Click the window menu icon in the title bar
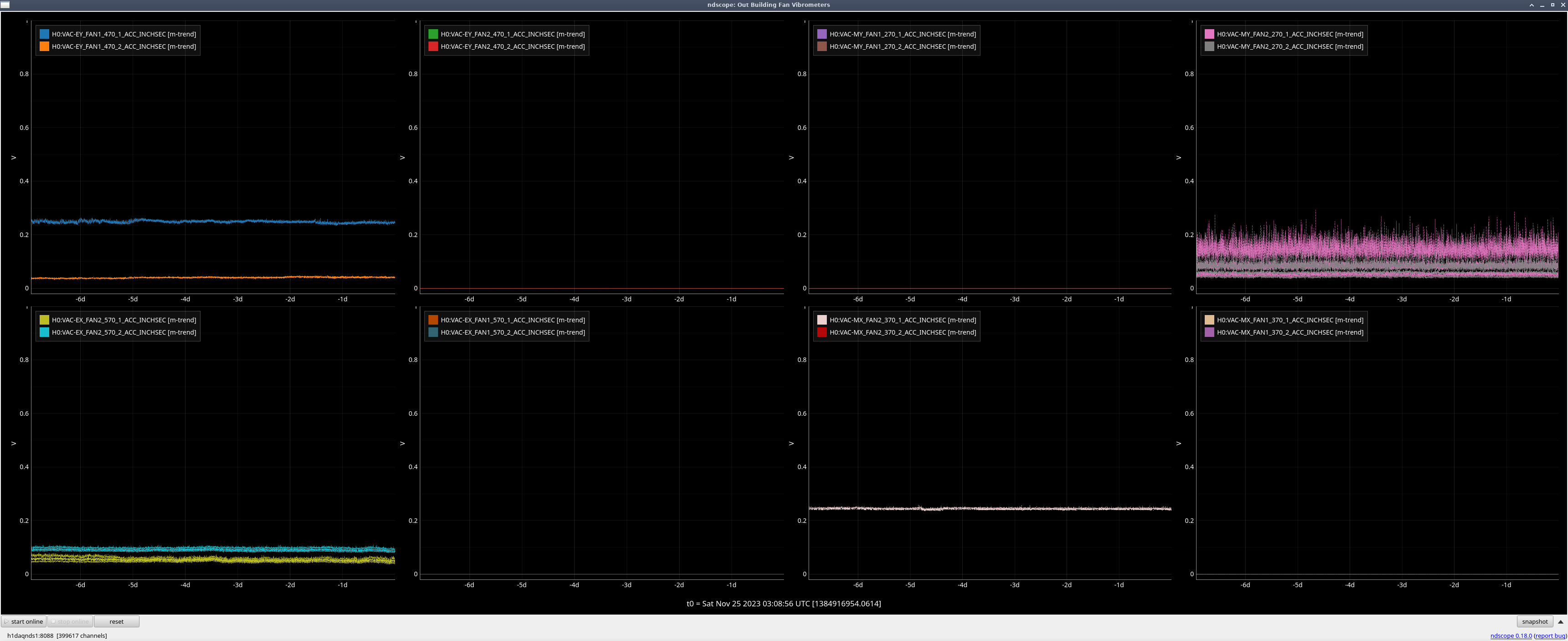The width and height of the screenshot is (1568, 641). pos(5,4)
